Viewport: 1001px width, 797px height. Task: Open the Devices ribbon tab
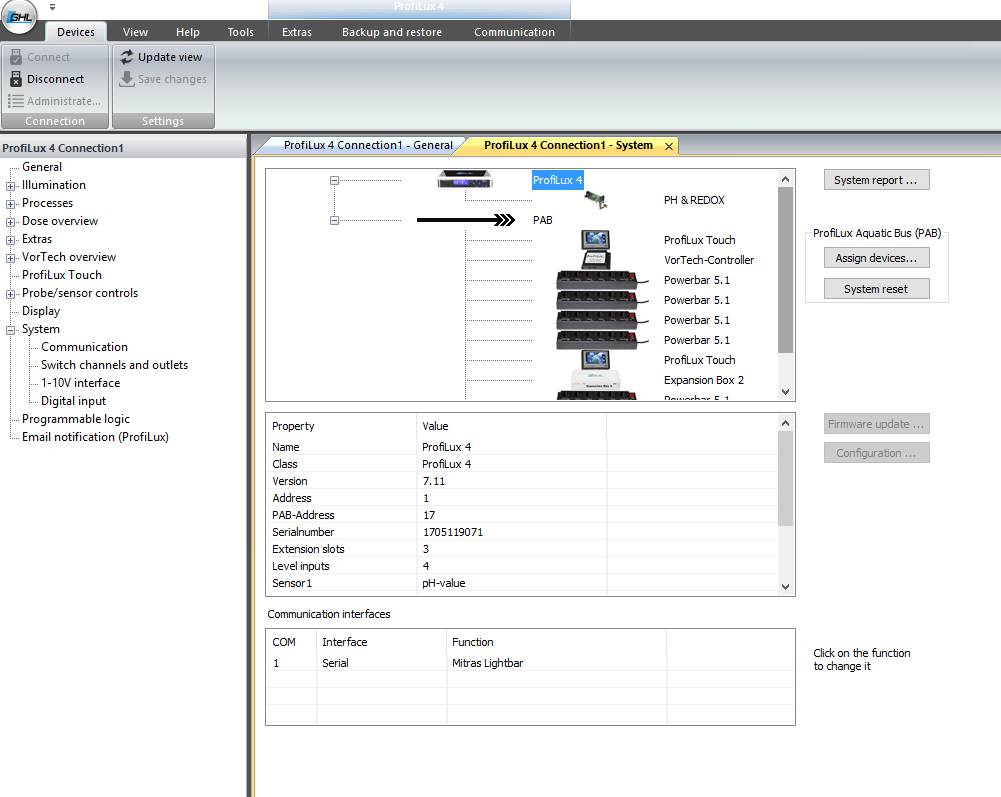(75, 32)
